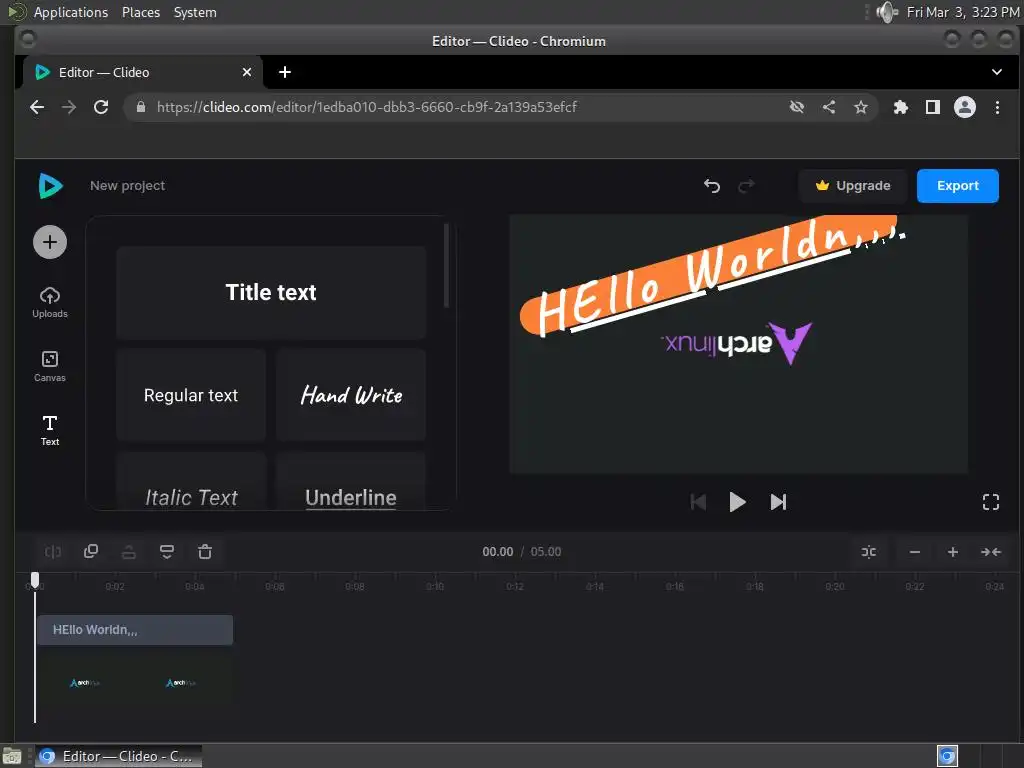Skip to next clip in player

pyautogui.click(x=778, y=502)
